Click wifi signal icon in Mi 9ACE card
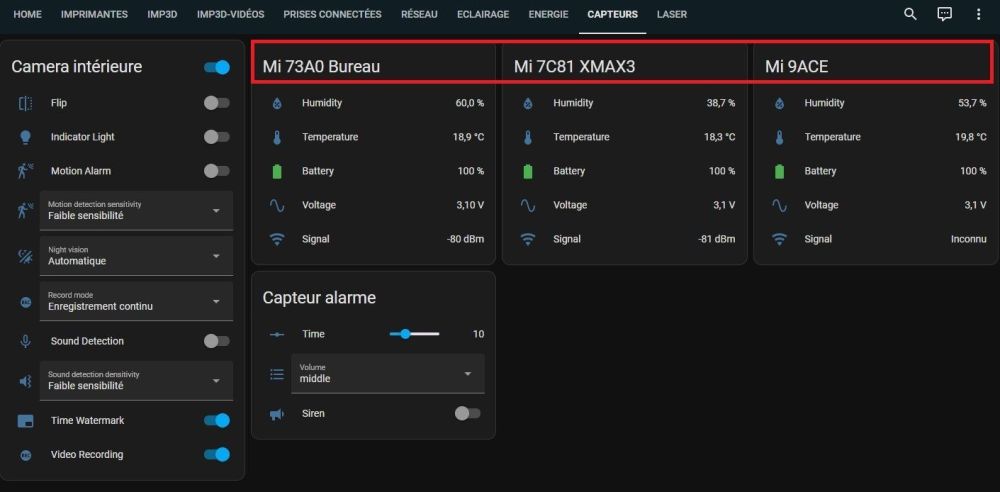 [x=779, y=239]
